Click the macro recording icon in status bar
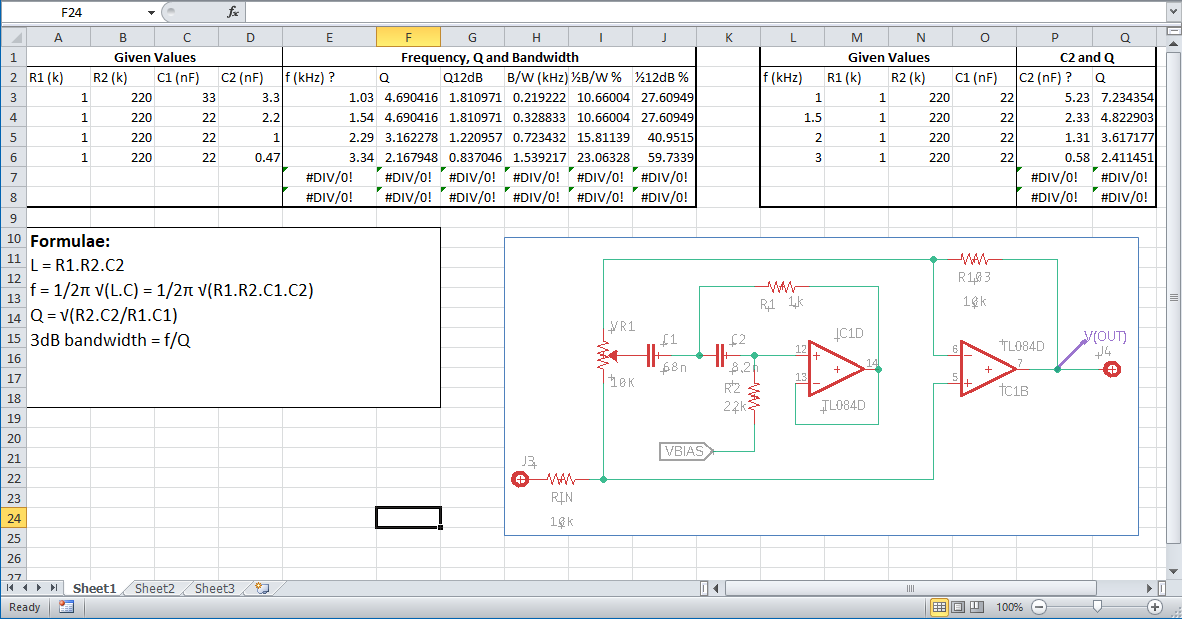 pyautogui.click(x=66, y=607)
